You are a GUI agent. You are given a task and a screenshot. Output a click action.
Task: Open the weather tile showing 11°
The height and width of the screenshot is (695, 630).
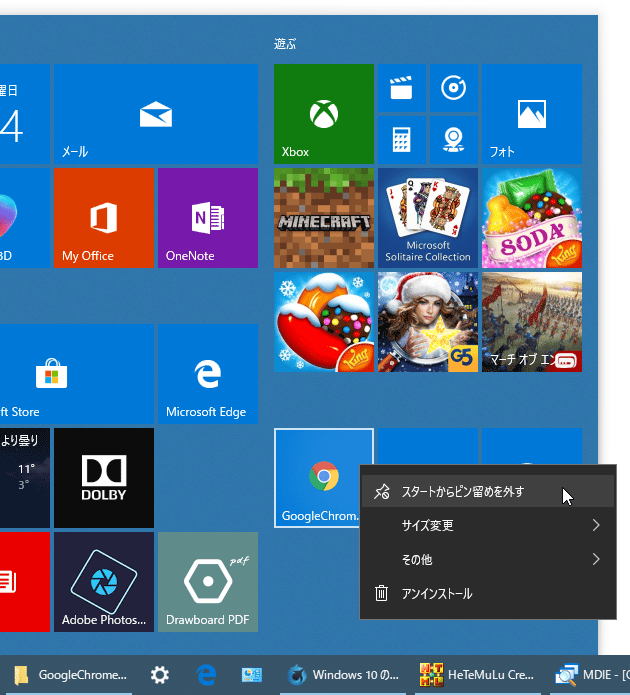point(25,478)
